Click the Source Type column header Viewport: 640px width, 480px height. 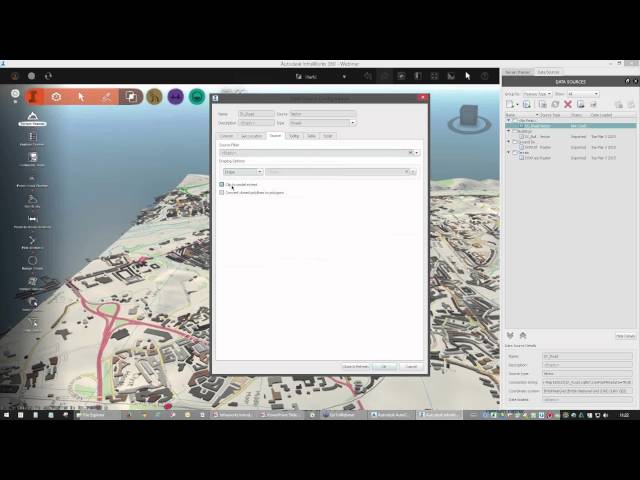coord(550,115)
